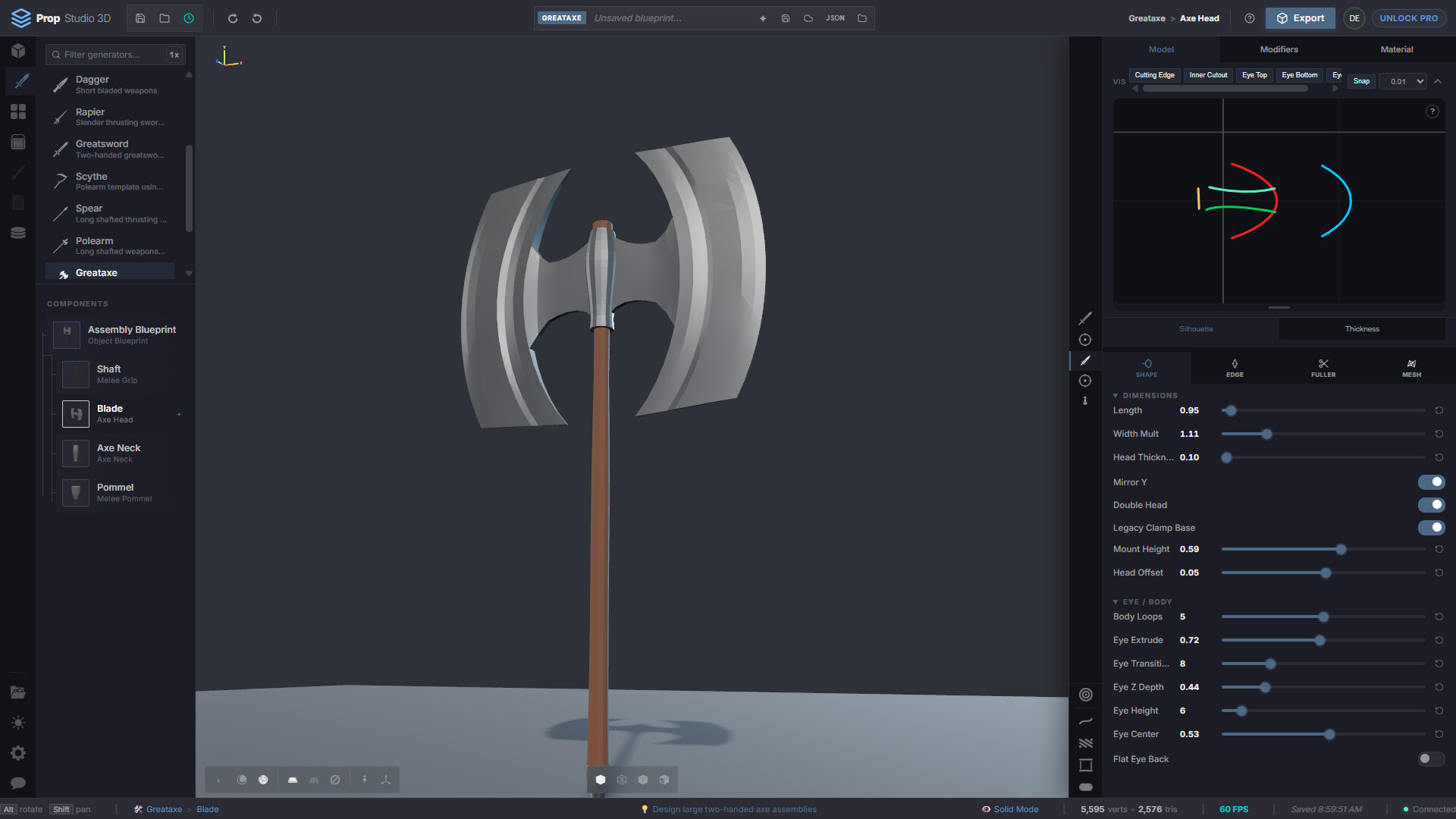Viewport: 1456px width, 819px height.
Task: Click the UNLOCK PRO button
Action: pos(1408,18)
